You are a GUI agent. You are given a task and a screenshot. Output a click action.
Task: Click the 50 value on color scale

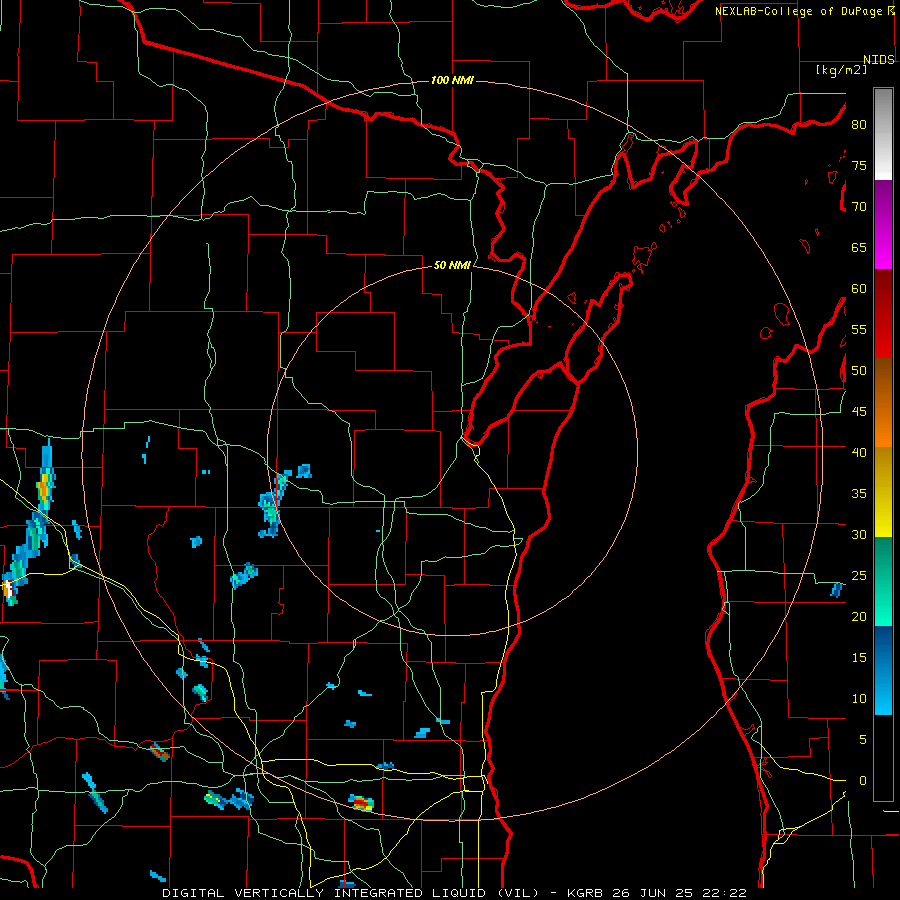859,371
